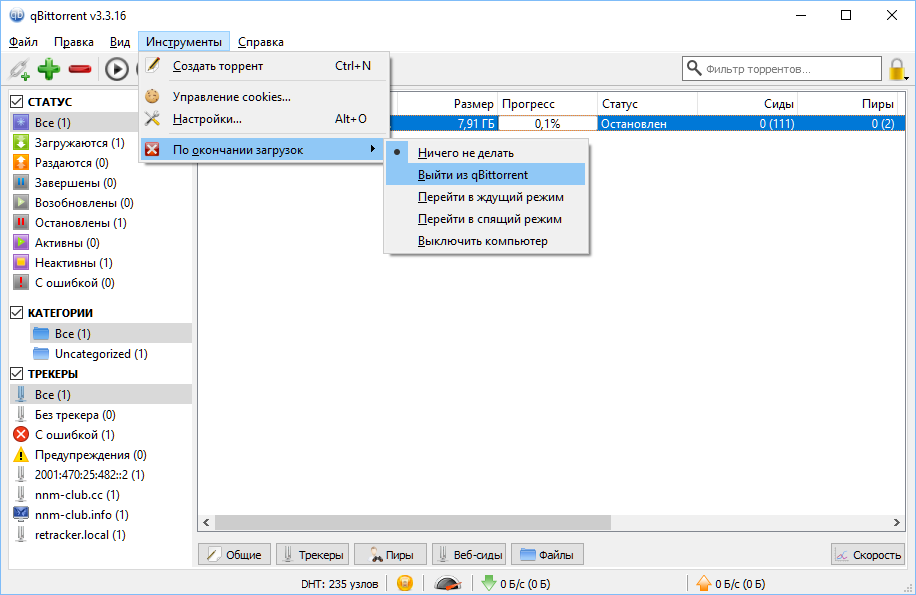
Task: Toggle the 'КАТЕГОРИИ' section checkbox
Action: pos(17,313)
